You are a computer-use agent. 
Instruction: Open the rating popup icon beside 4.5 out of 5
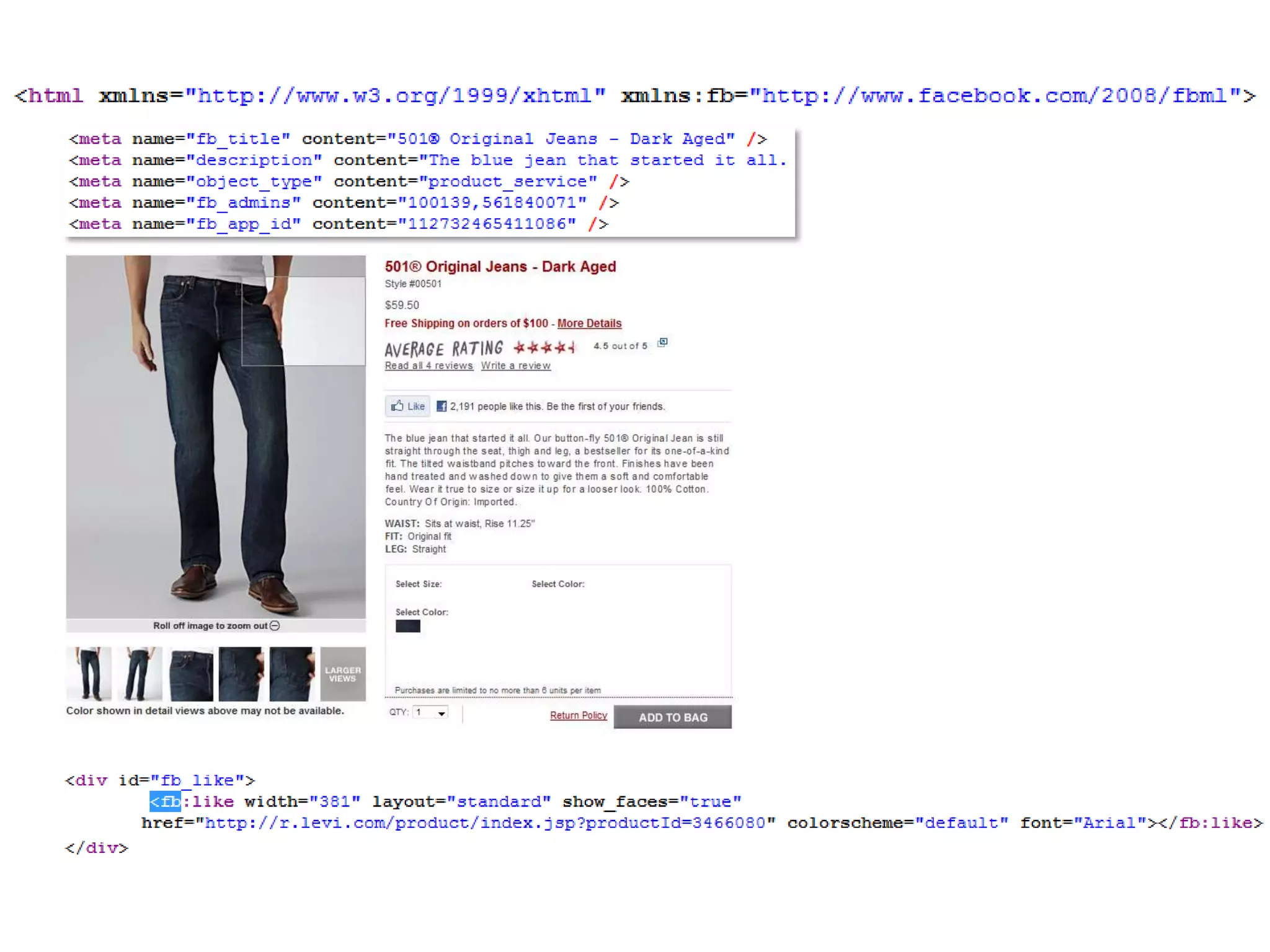click(662, 343)
